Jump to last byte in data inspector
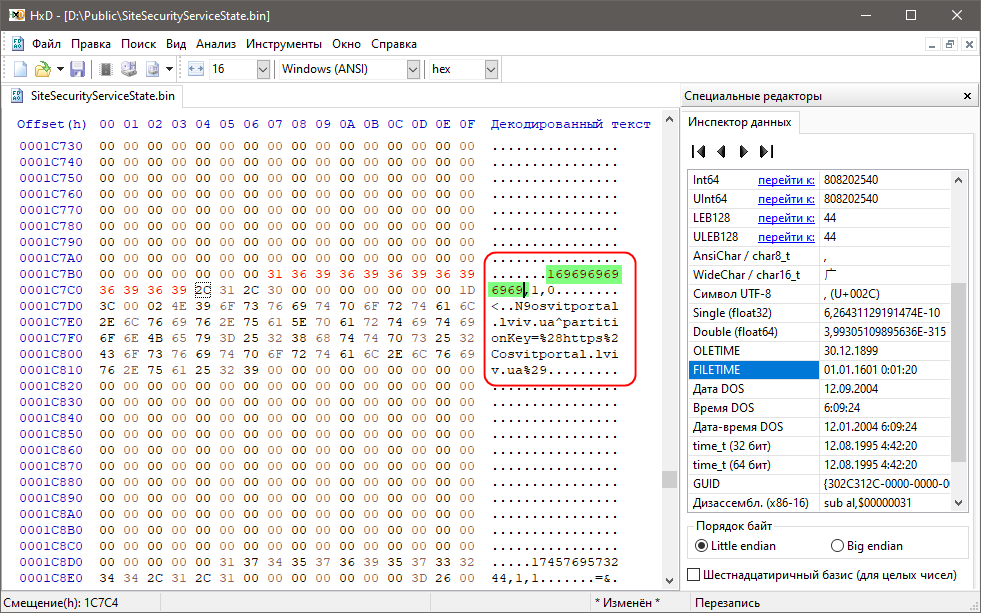Viewport: 981px width, 613px height. click(x=766, y=151)
